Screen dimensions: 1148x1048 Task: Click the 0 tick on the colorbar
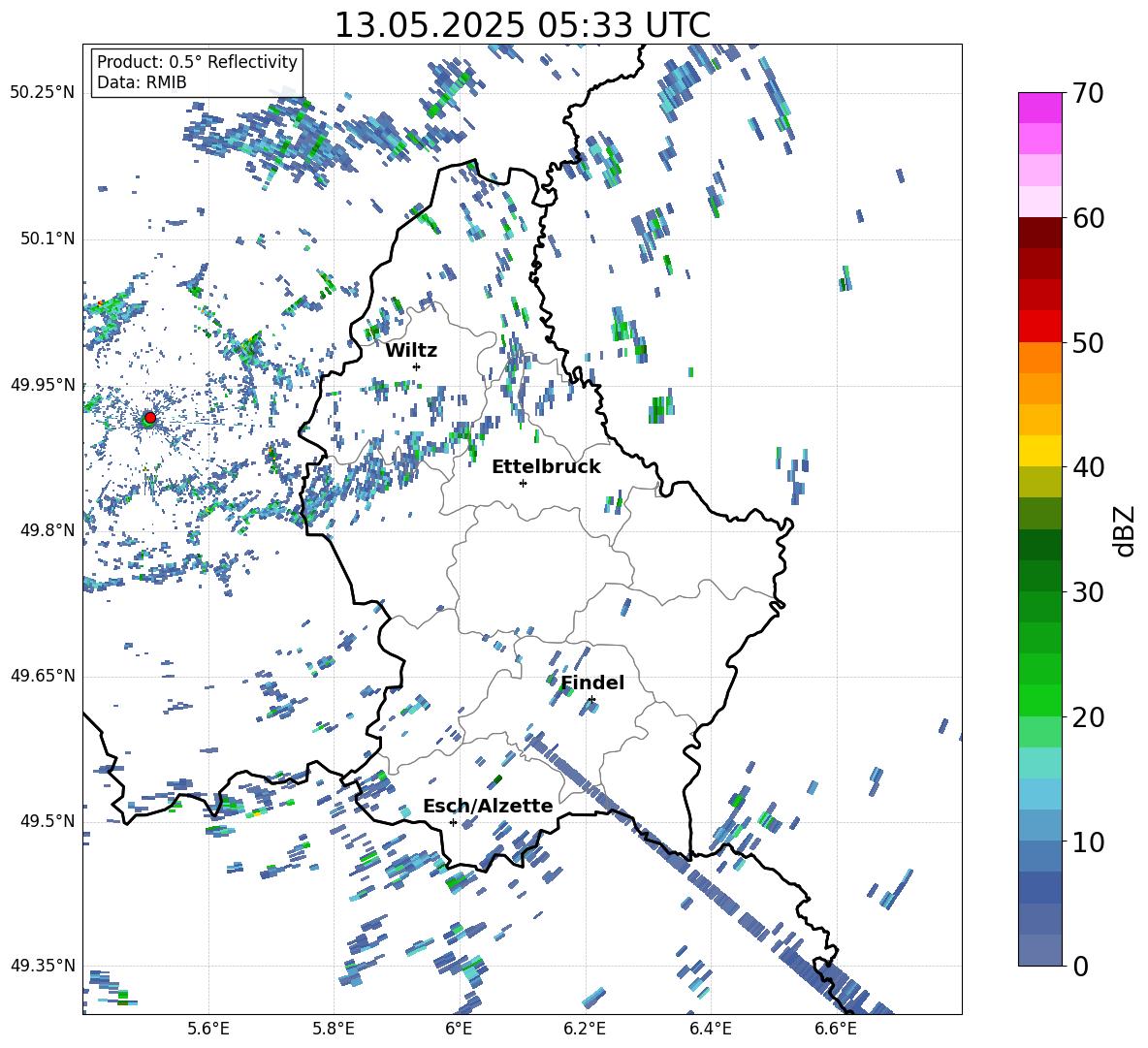1080,966
